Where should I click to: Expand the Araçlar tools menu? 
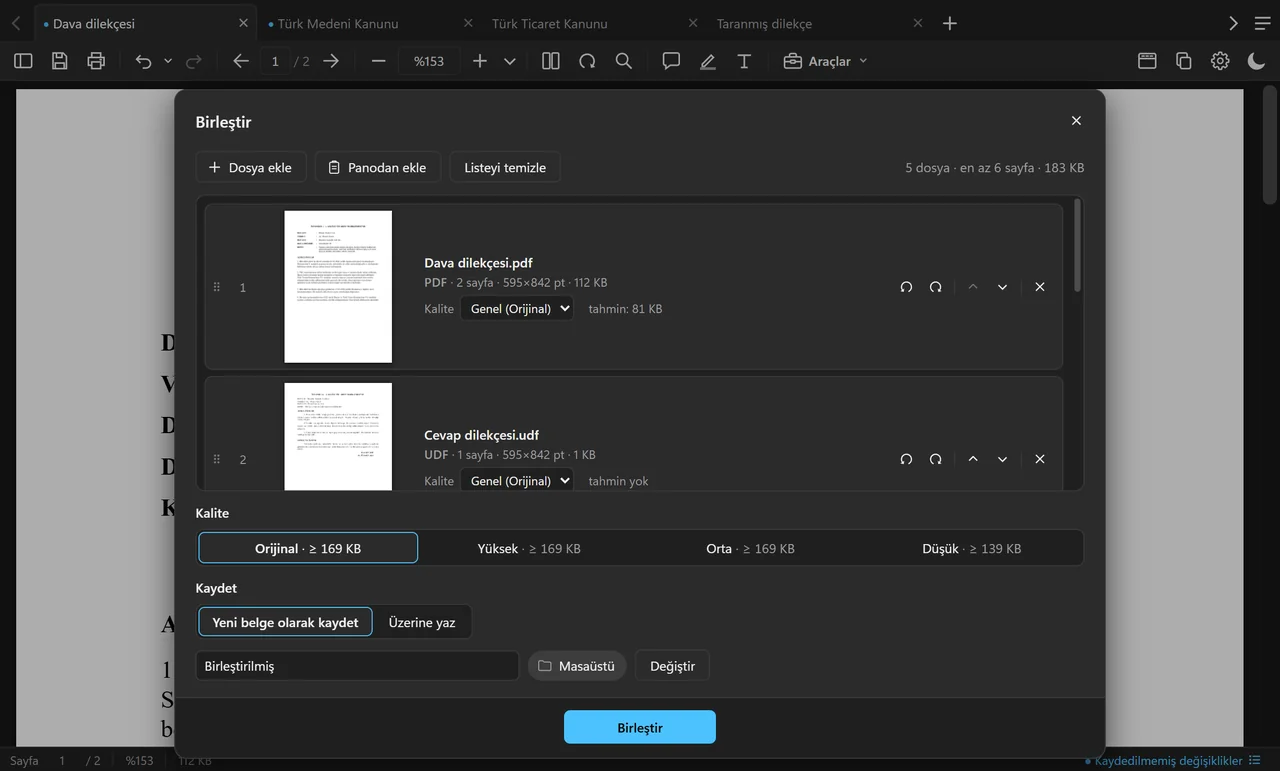click(825, 61)
